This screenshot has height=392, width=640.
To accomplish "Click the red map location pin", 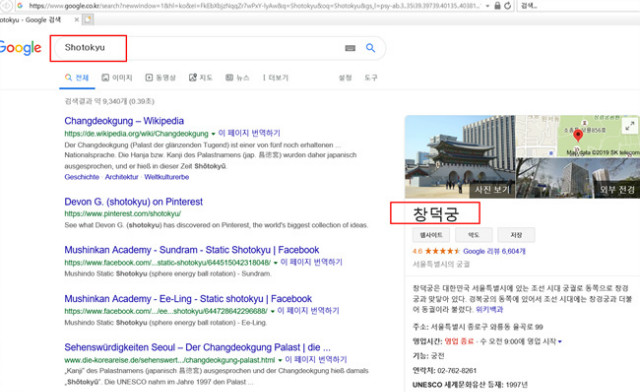I will 578,135.
